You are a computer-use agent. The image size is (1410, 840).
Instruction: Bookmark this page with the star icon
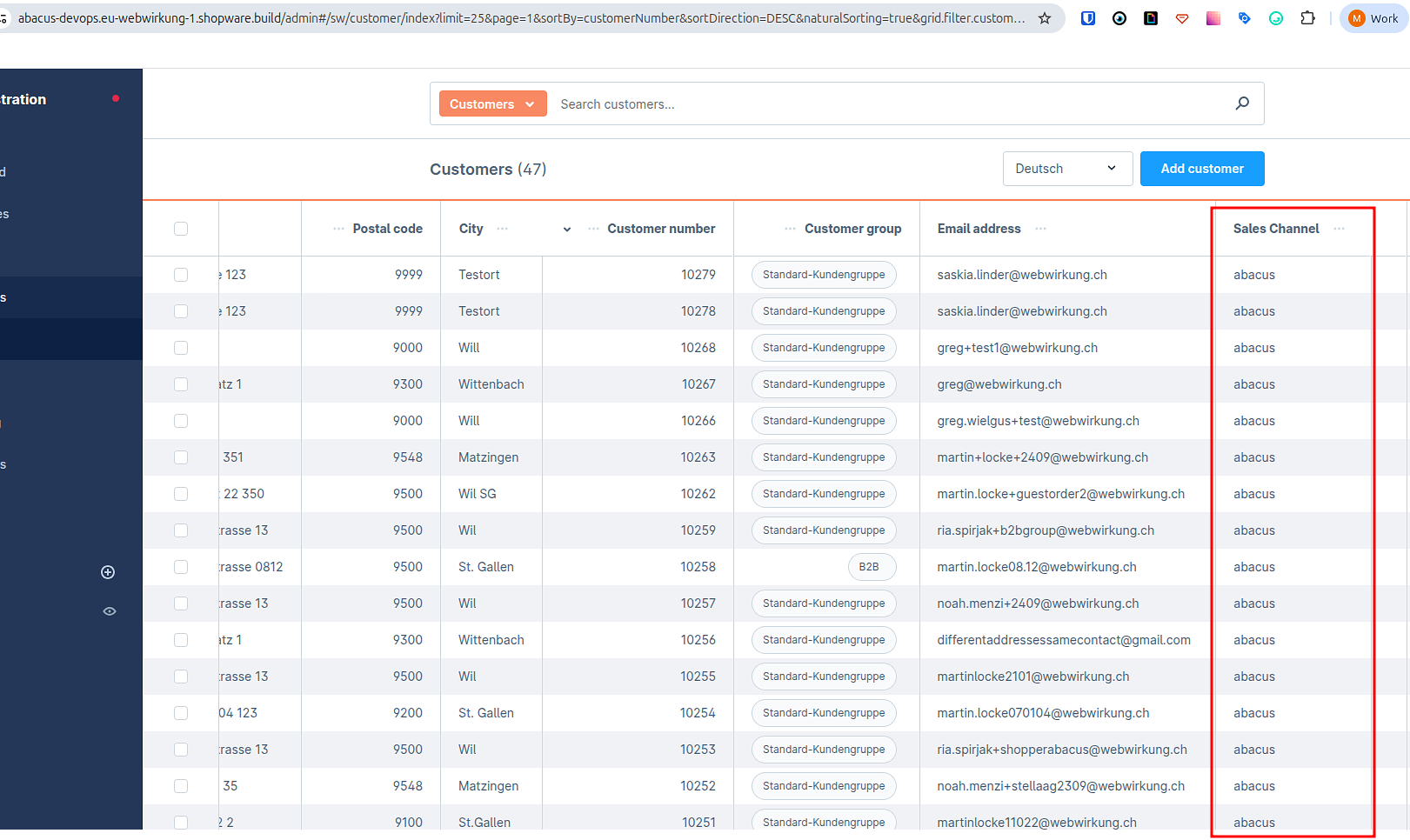1045,18
